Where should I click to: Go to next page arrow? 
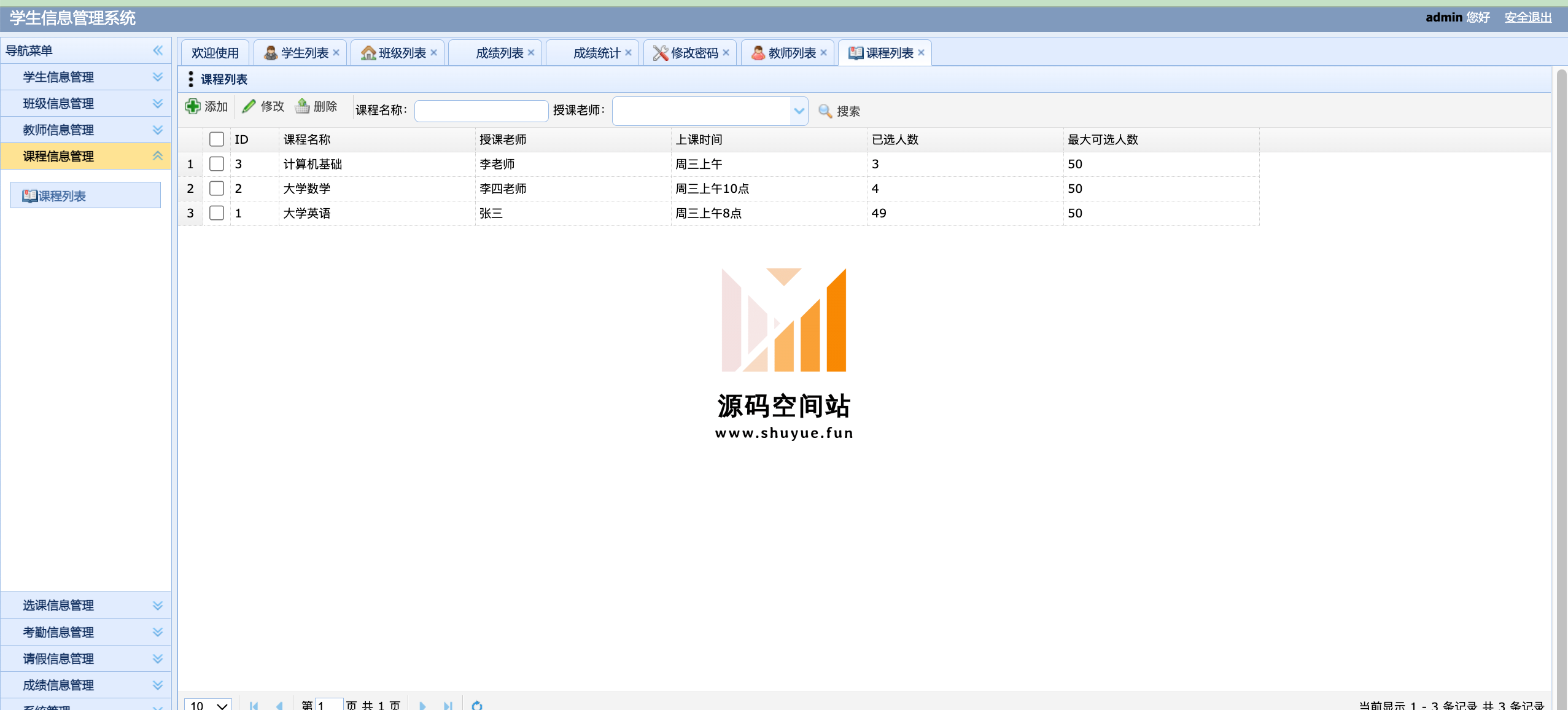pyautogui.click(x=422, y=706)
